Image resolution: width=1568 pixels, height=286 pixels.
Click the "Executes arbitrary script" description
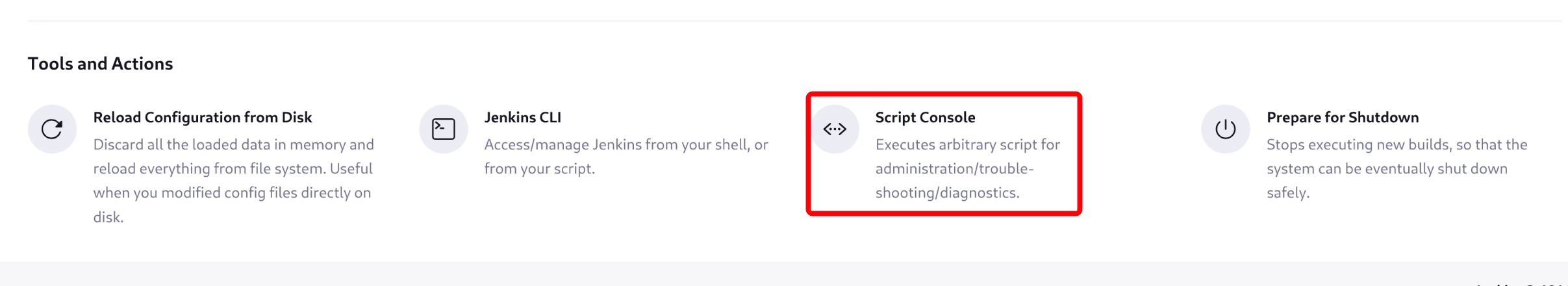coord(967,145)
